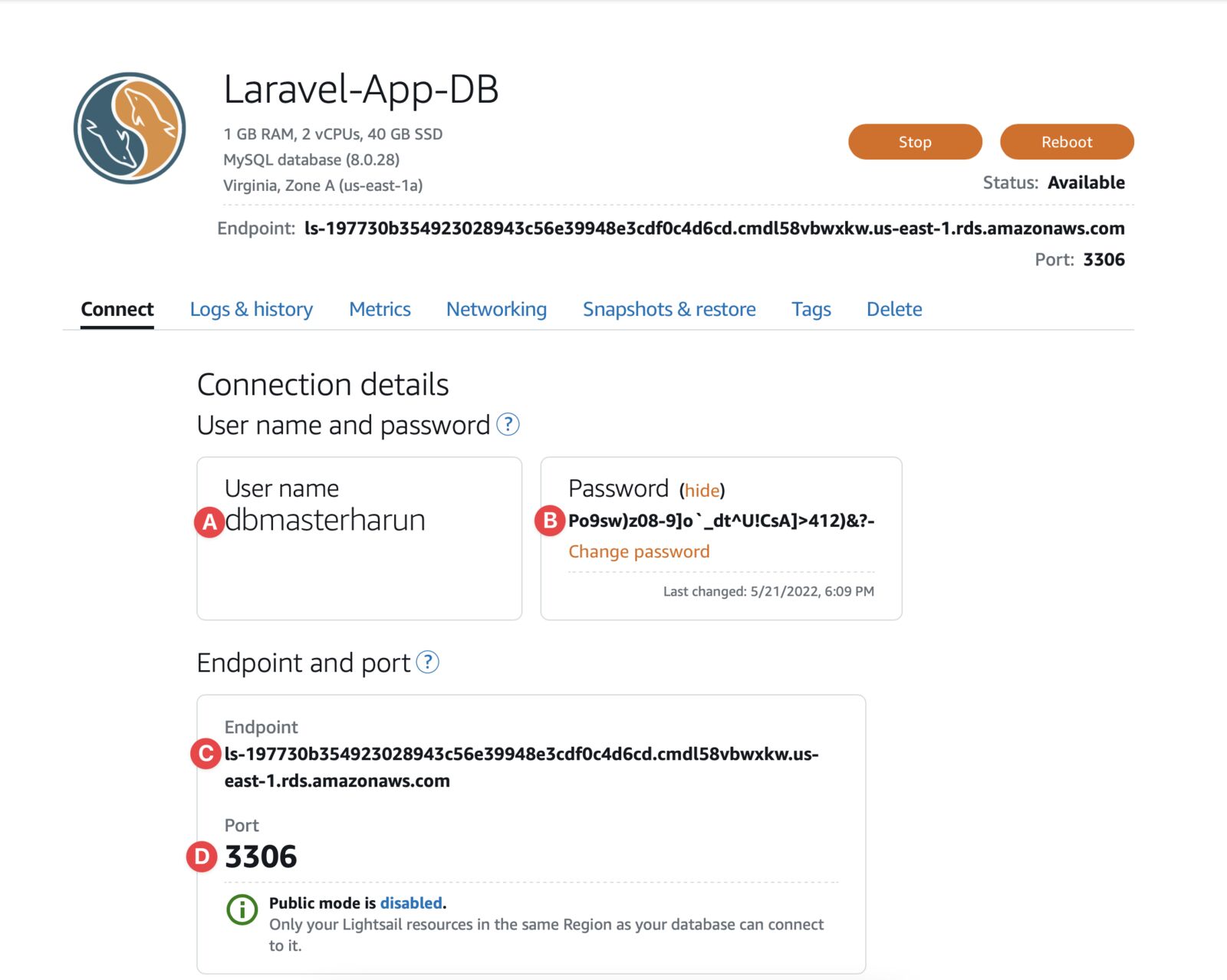Open help icon beside User name and password

pyautogui.click(x=508, y=424)
